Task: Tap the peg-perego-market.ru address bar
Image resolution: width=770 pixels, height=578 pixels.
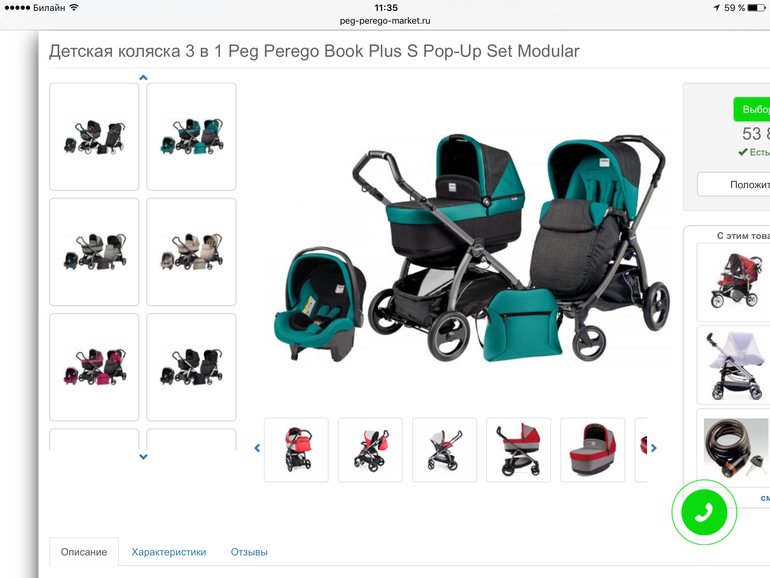Action: [385, 21]
